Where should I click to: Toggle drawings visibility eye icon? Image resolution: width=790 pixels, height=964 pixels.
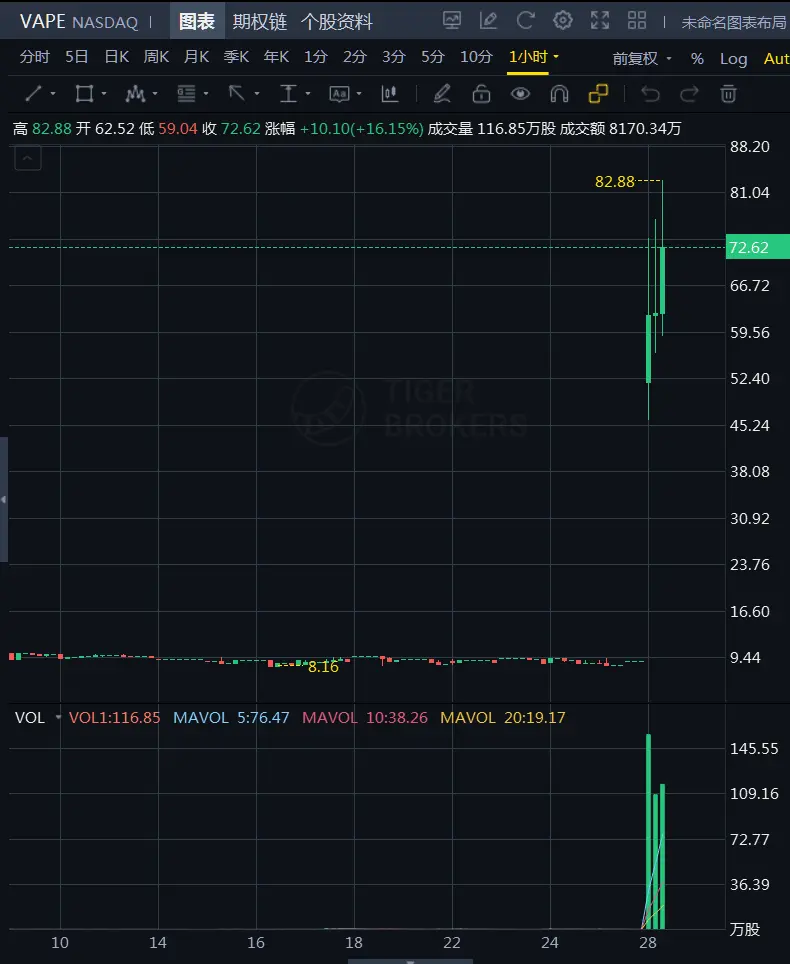point(520,93)
